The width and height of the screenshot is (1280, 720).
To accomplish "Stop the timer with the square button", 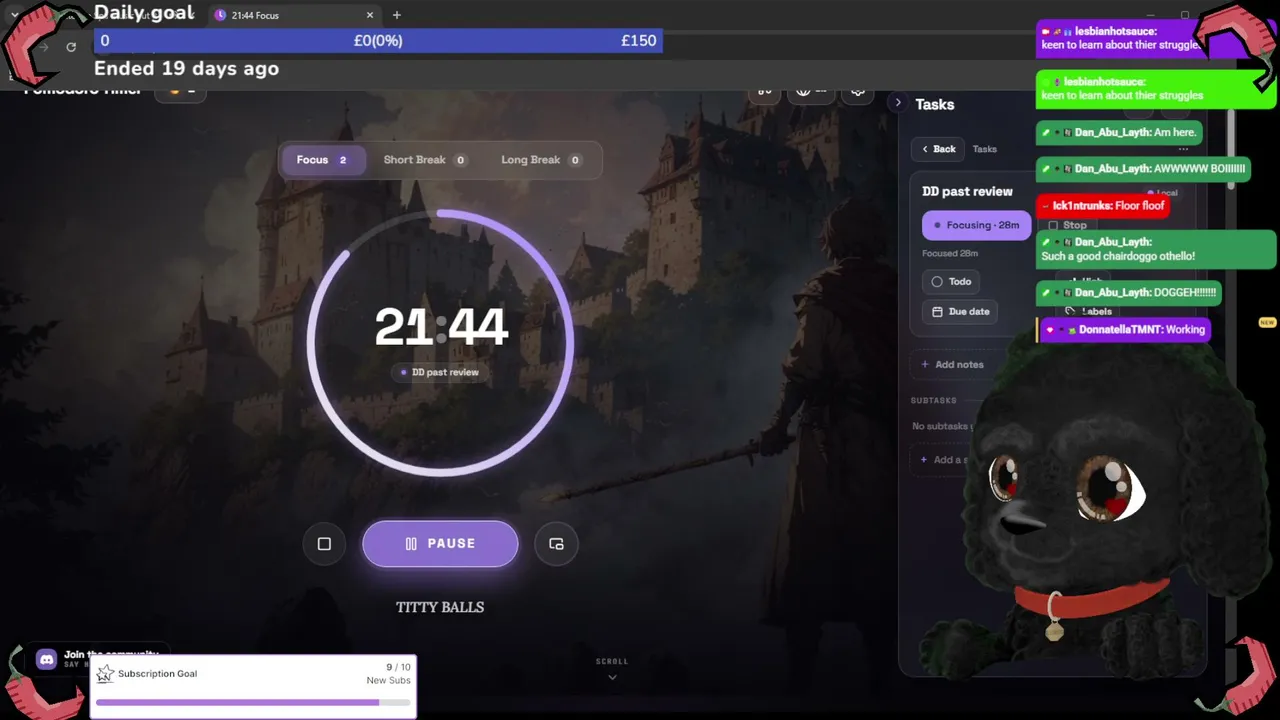I will click(x=324, y=544).
